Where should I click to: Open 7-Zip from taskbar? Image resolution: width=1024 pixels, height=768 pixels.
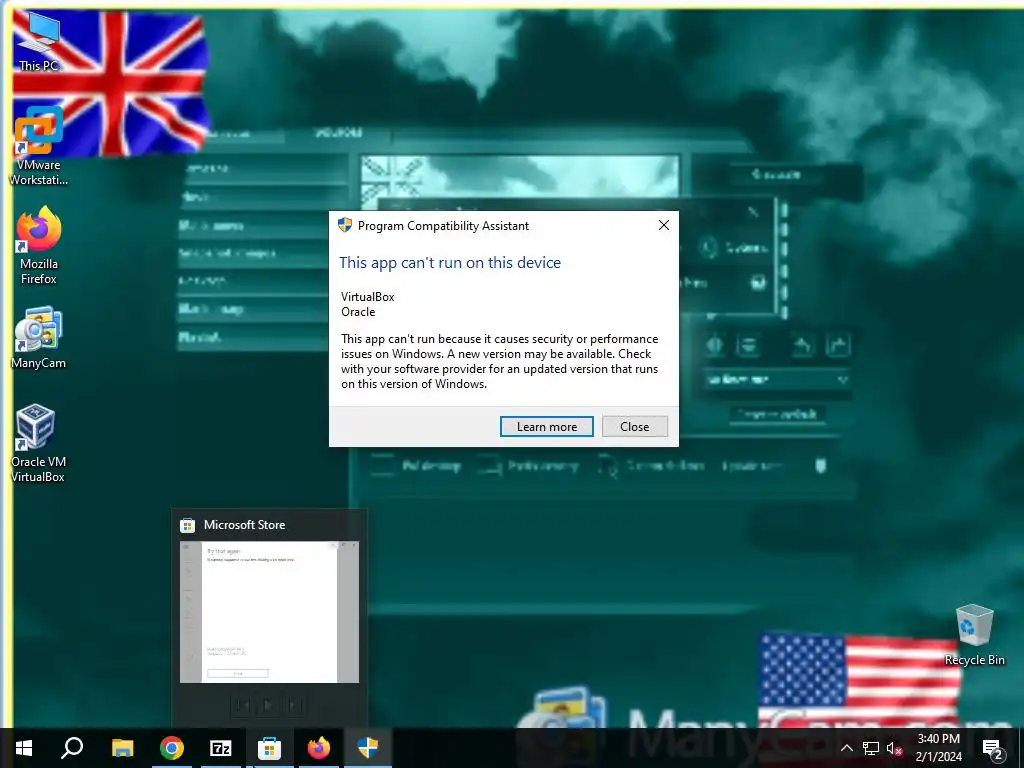pyautogui.click(x=221, y=748)
